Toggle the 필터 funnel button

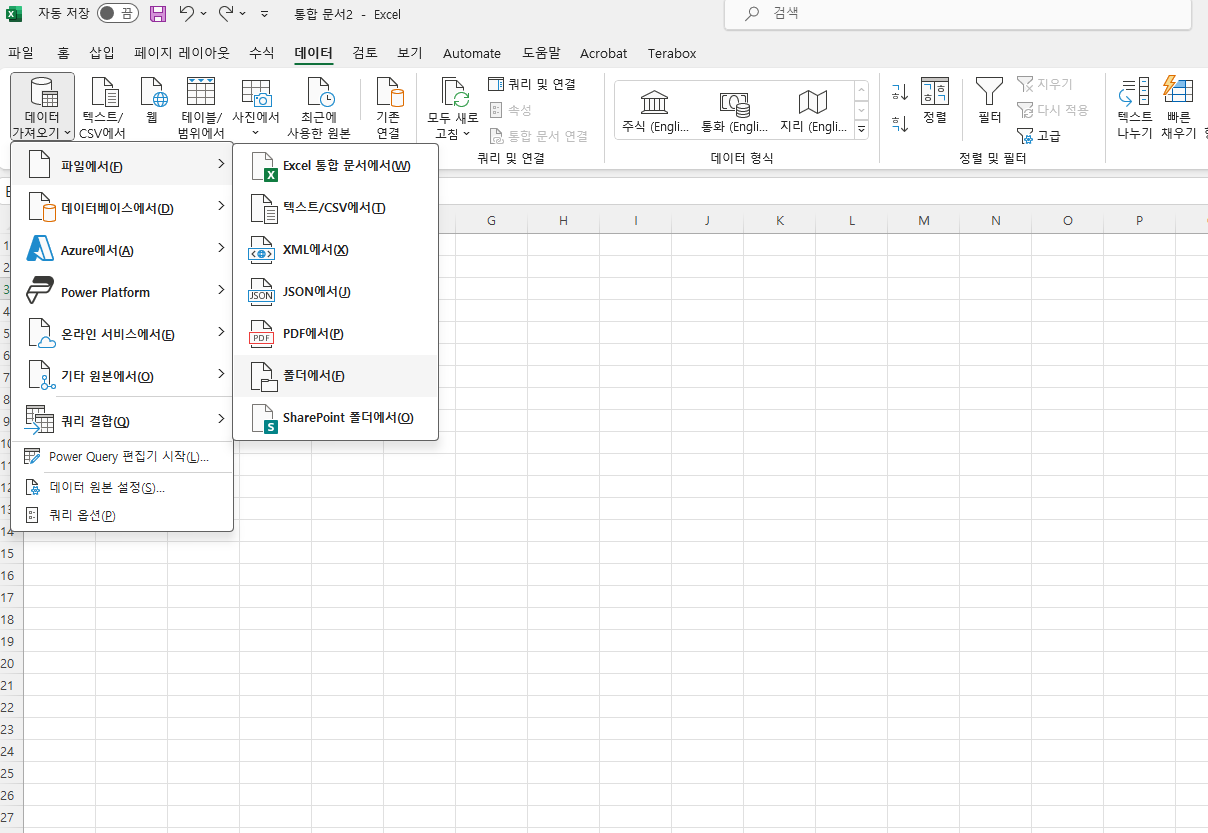[989, 100]
